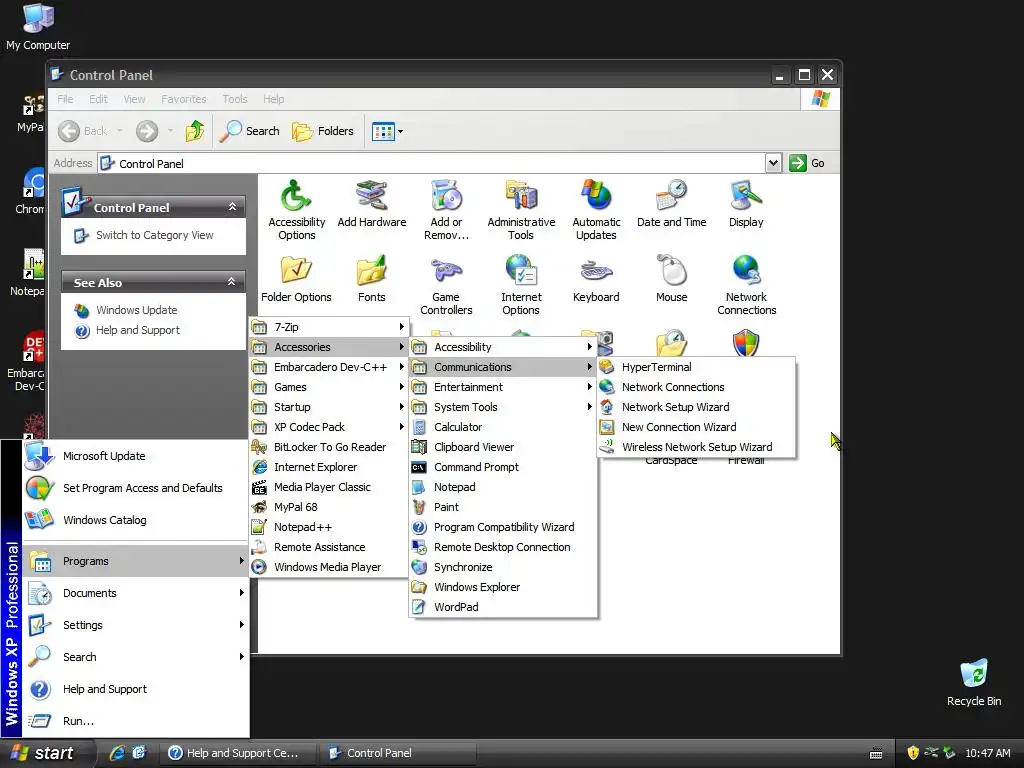The image size is (1024, 768).
Task: Collapse the Control Panel side pane section
Action: [232, 207]
